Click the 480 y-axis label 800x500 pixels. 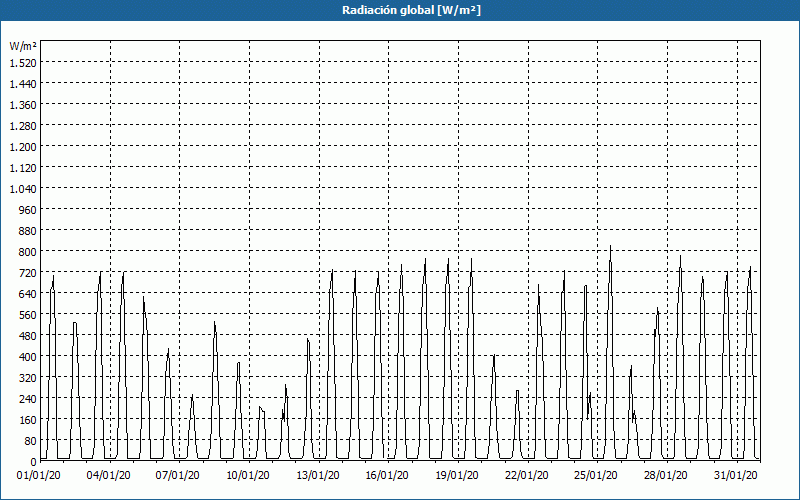pos(28,336)
